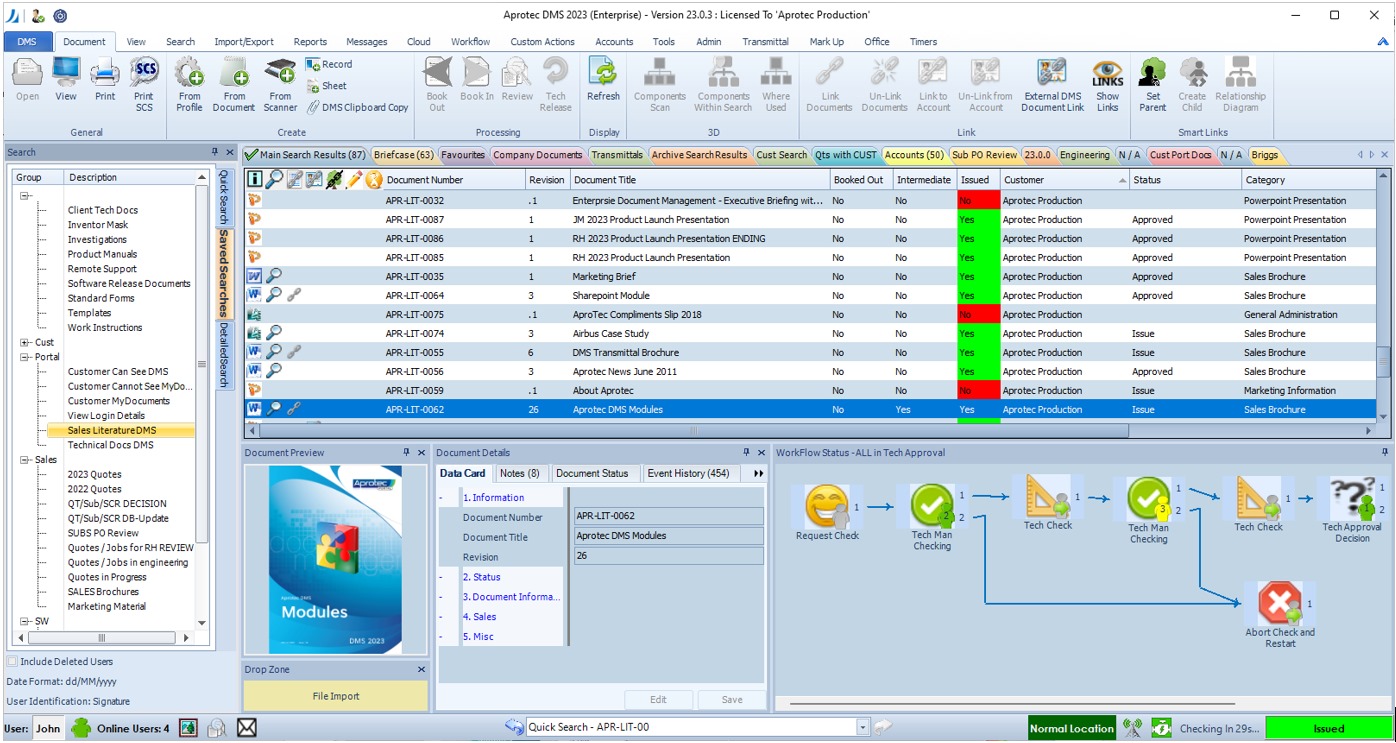This screenshot has height=743, width=1396.
Task: Switch to the Briefcase (63) tab
Action: click(x=404, y=155)
